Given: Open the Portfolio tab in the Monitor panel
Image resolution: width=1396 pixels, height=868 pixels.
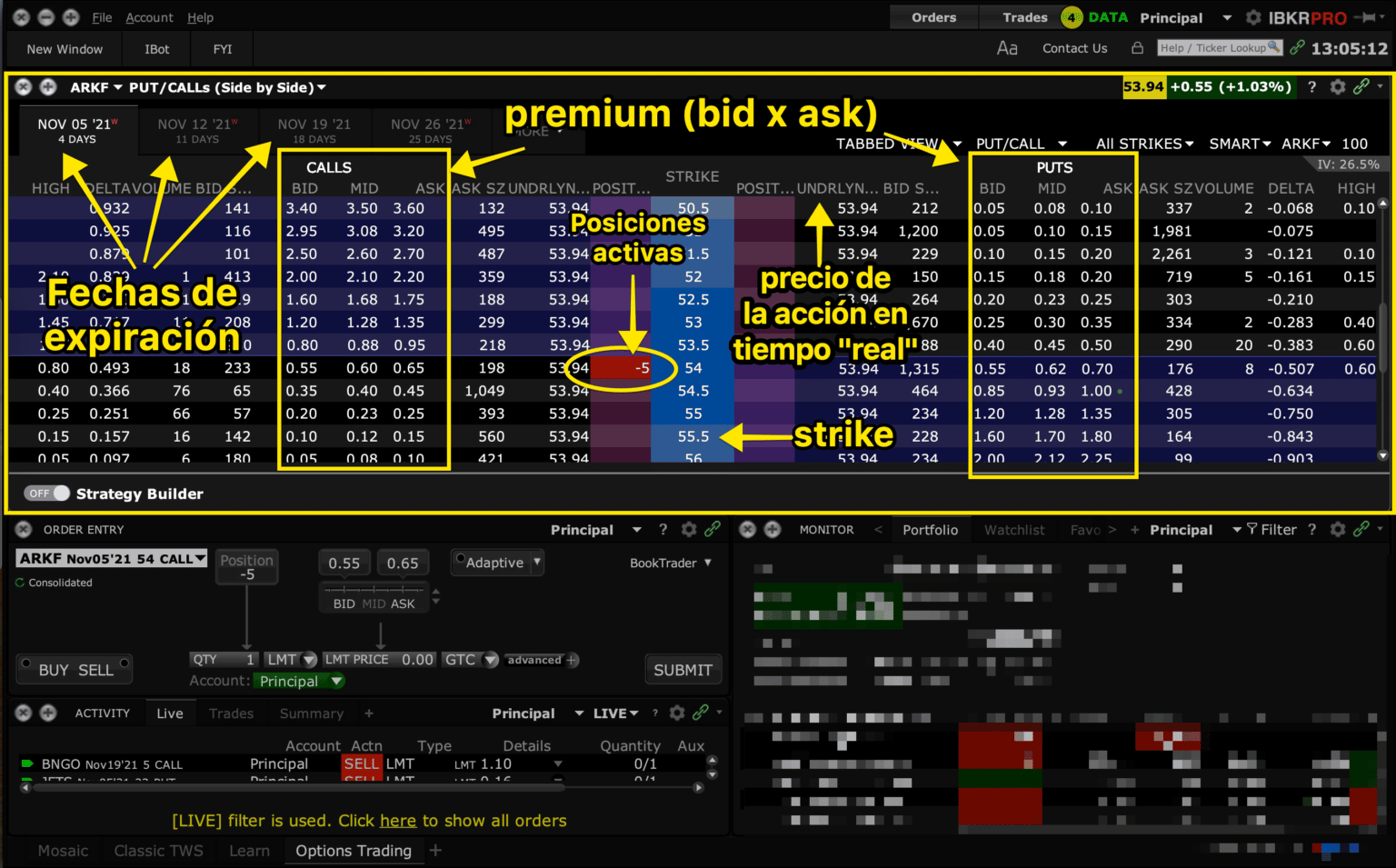Looking at the screenshot, I should 931,529.
